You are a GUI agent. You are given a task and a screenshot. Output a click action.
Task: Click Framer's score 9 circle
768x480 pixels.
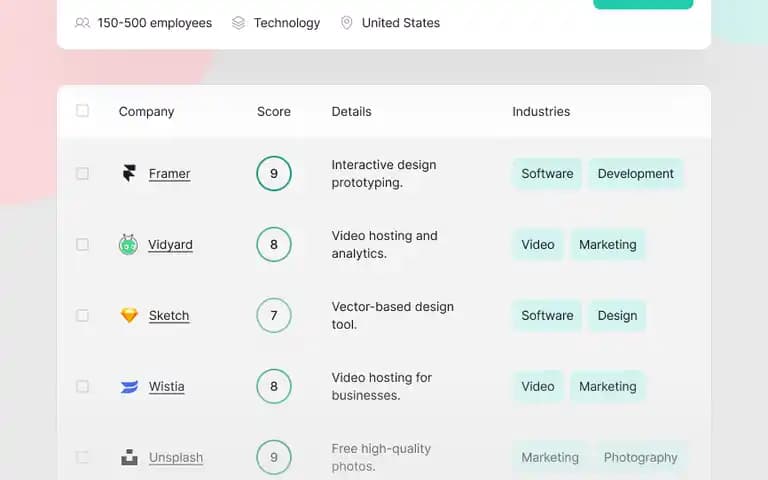(274, 173)
